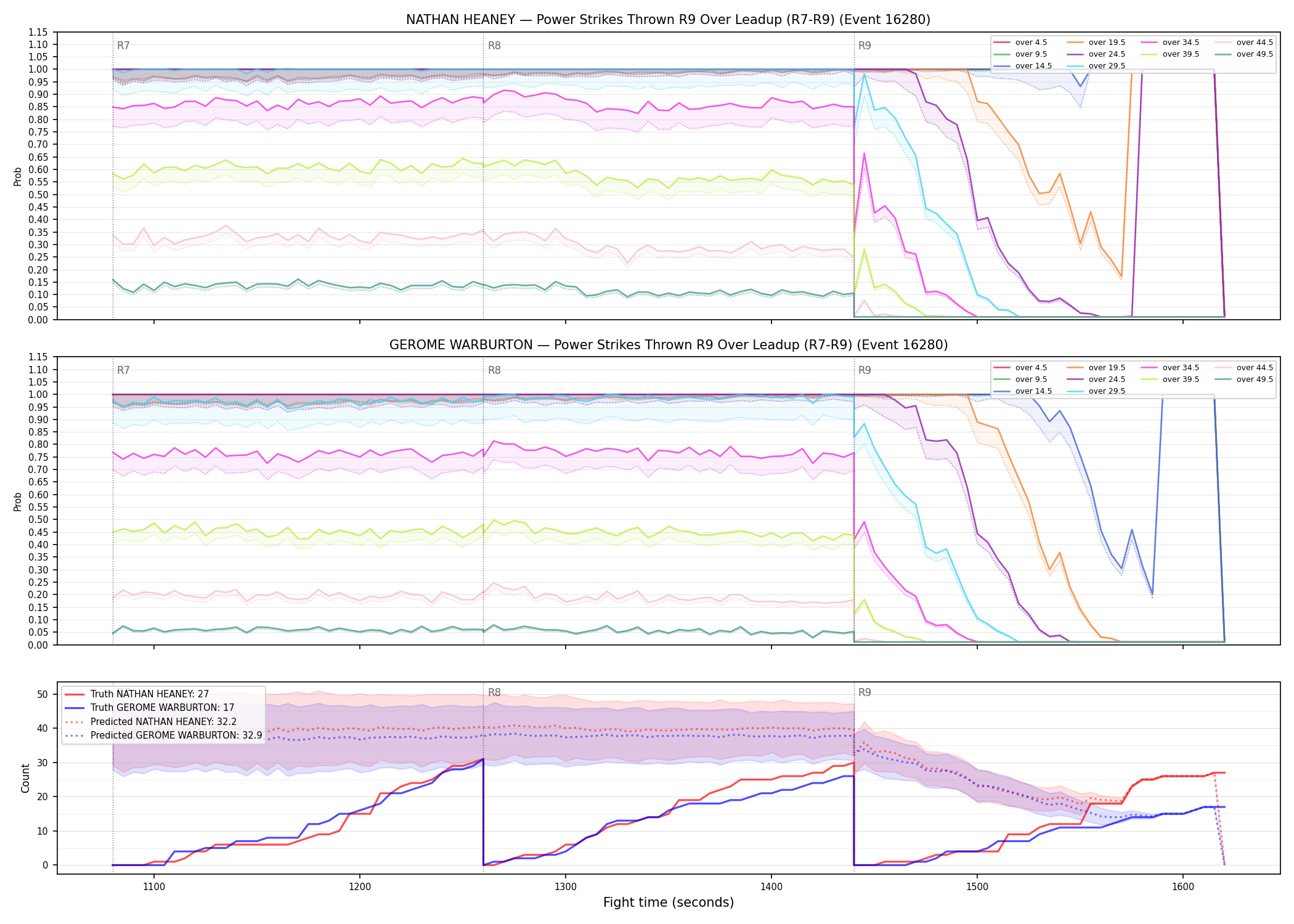Click the 1200 tick on the time axis
Screen dimensions: 1294x924
[x=360, y=886]
